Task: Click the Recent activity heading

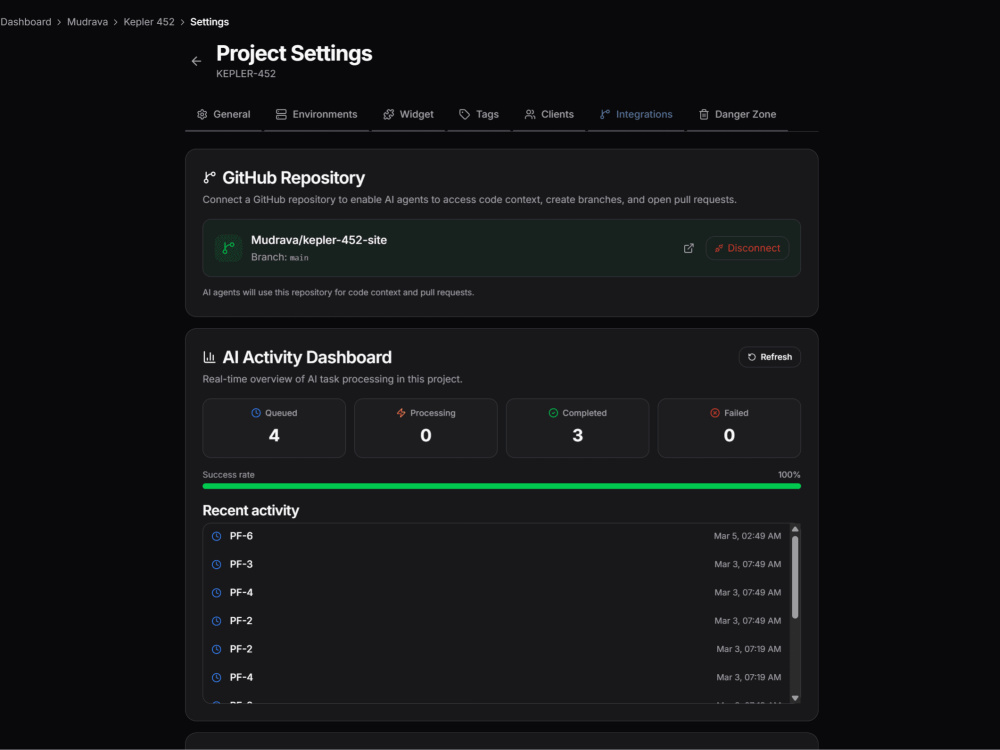Action: pos(251,510)
